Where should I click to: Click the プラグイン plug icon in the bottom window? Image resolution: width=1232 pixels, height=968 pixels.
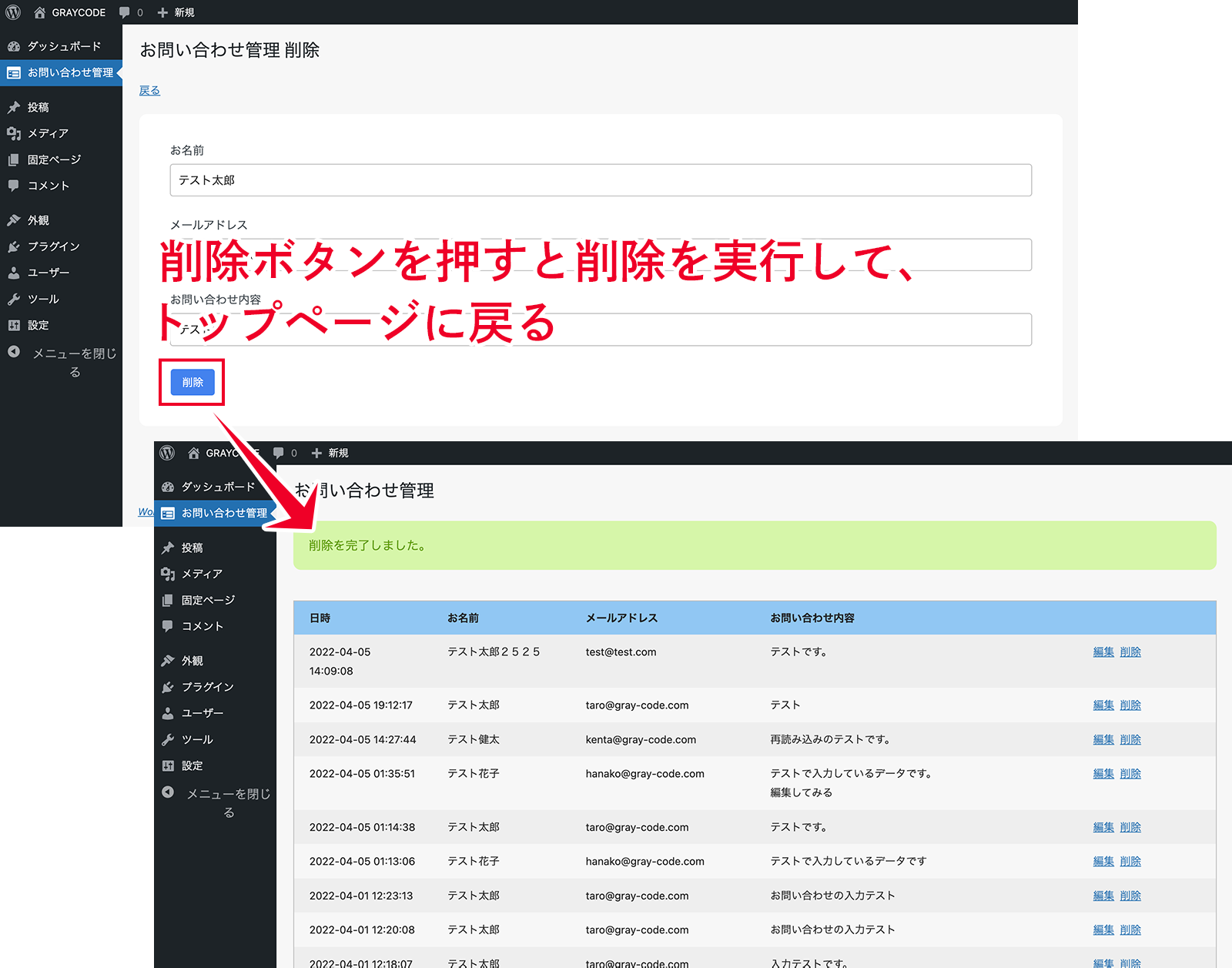[168, 687]
